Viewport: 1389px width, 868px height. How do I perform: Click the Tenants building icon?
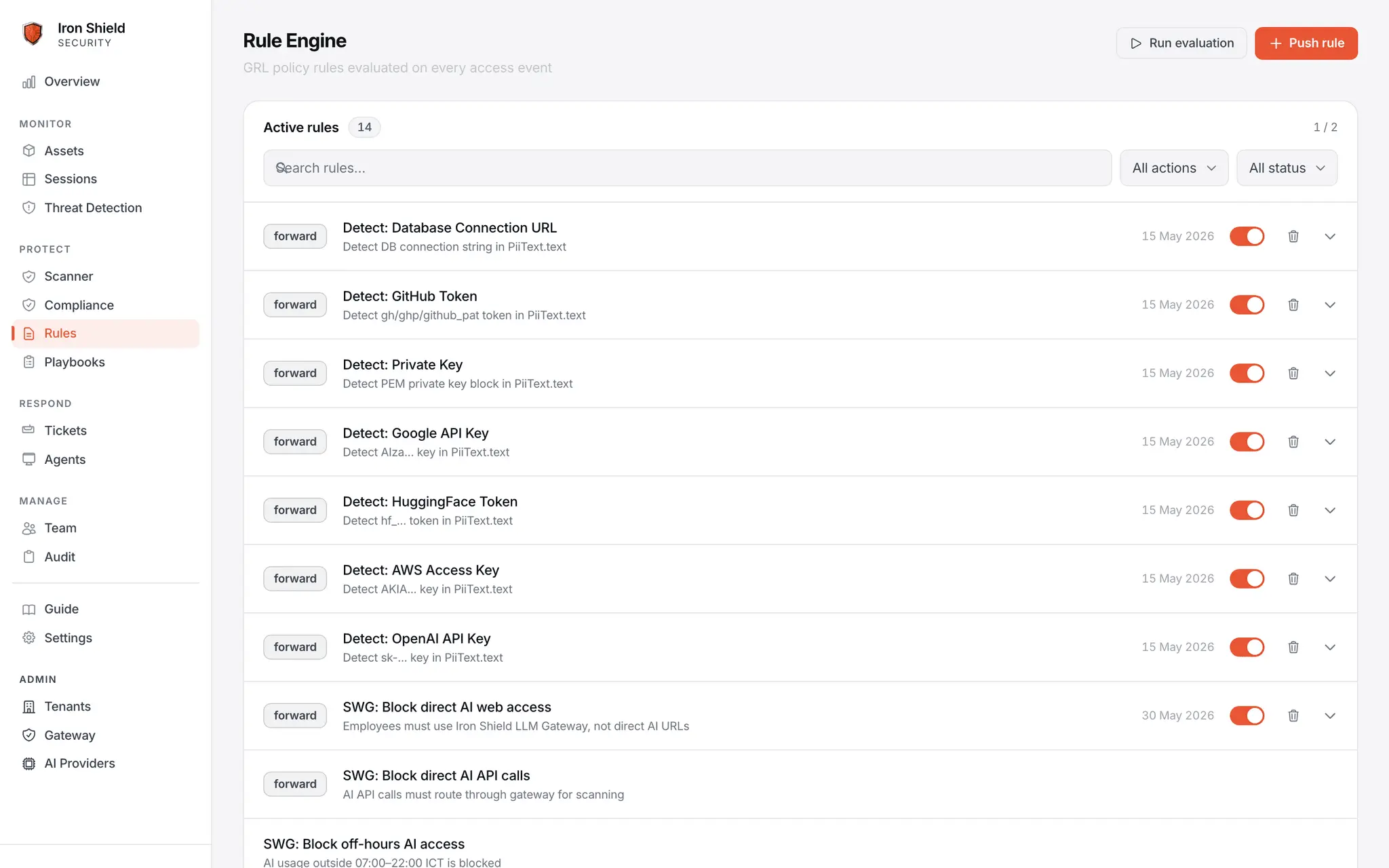pyautogui.click(x=28, y=707)
